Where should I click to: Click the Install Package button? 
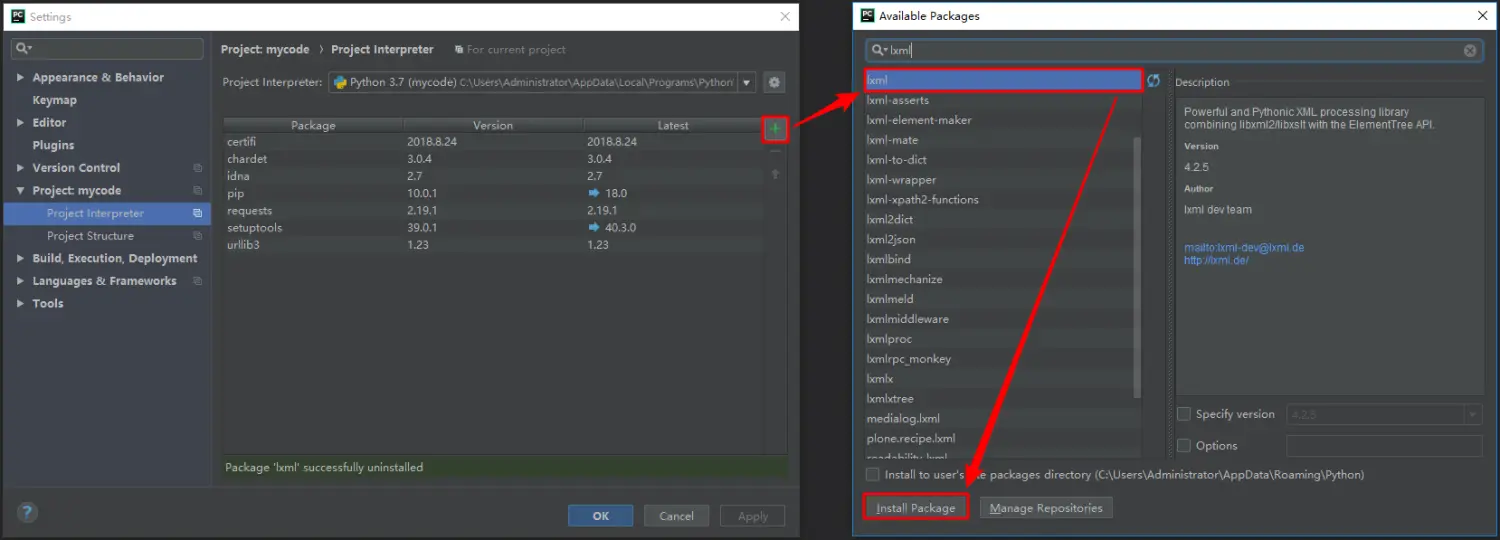pyautogui.click(x=915, y=508)
